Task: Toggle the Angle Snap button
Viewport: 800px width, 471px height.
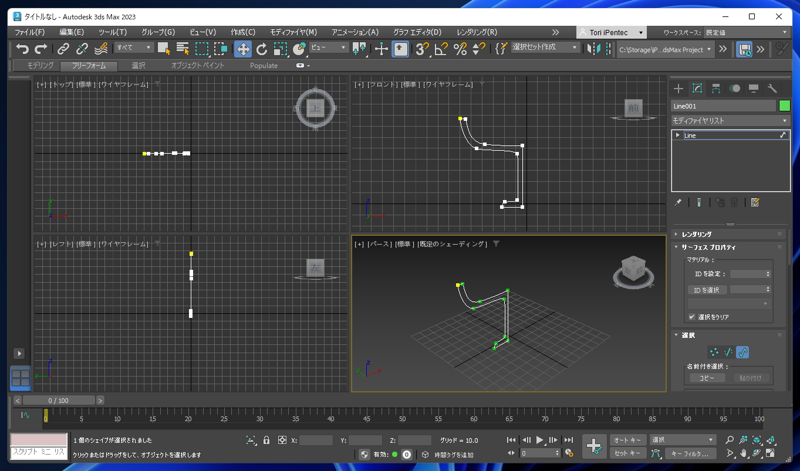Action: point(441,48)
